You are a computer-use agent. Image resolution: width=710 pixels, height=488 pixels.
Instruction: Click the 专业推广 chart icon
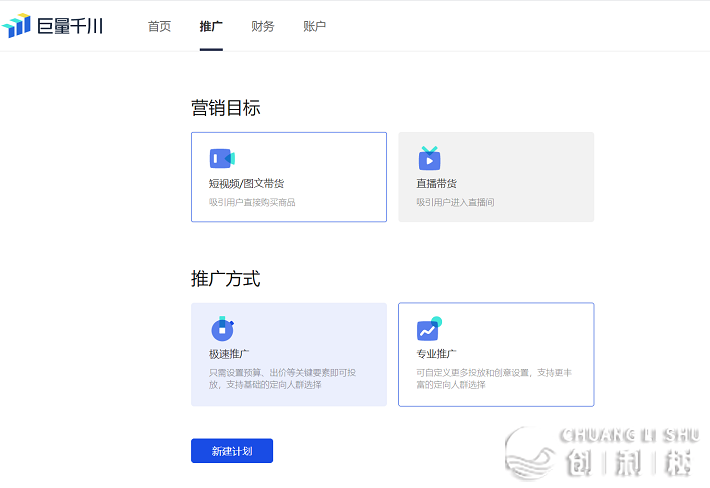pyautogui.click(x=429, y=329)
